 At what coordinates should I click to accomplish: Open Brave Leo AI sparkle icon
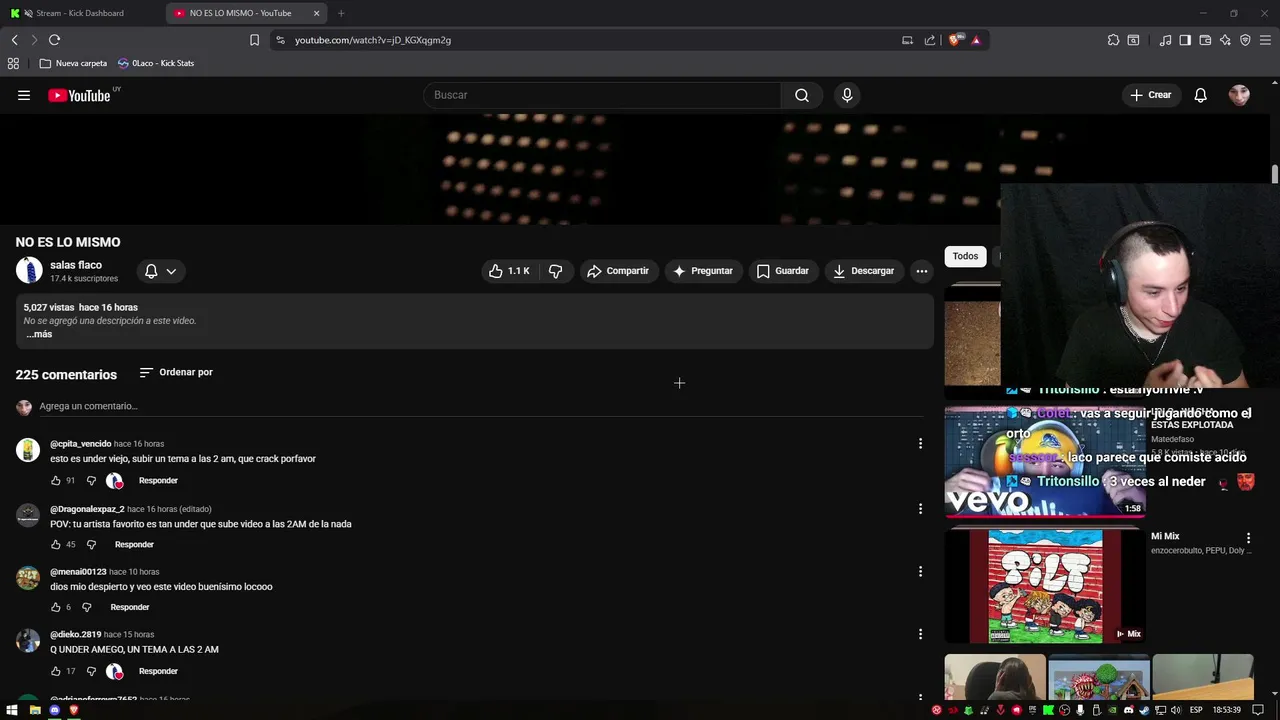[1225, 40]
